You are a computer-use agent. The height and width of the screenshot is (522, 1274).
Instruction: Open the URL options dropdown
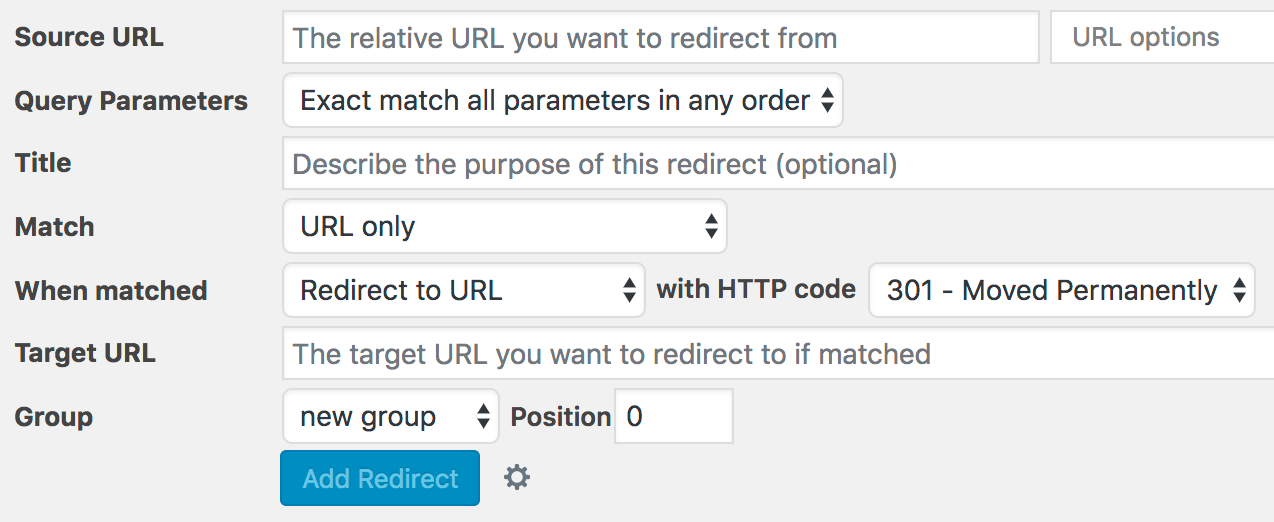pyautogui.click(x=1160, y=38)
